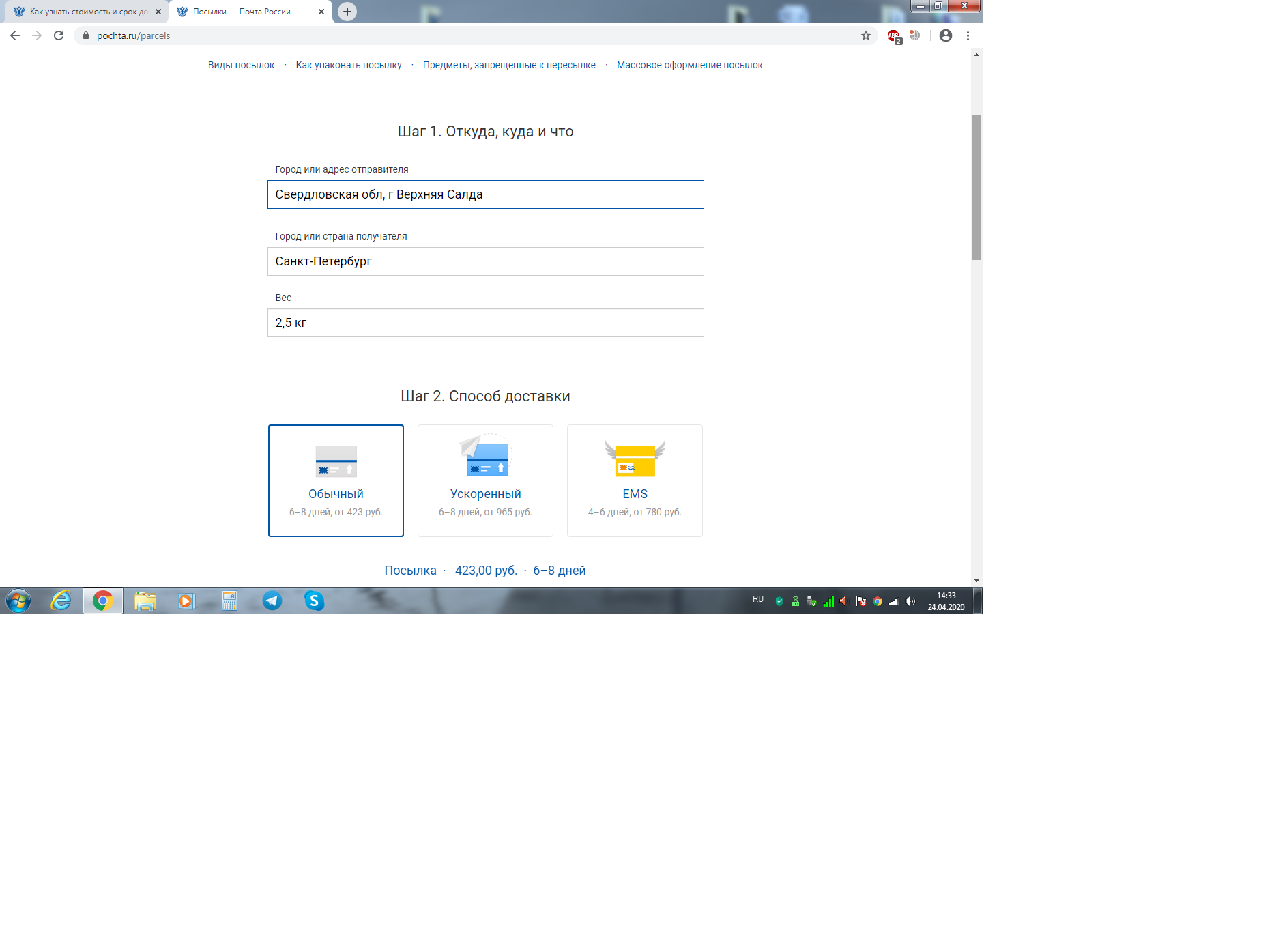
Task: Launch Skype from the taskbar
Action: (x=314, y=601)
